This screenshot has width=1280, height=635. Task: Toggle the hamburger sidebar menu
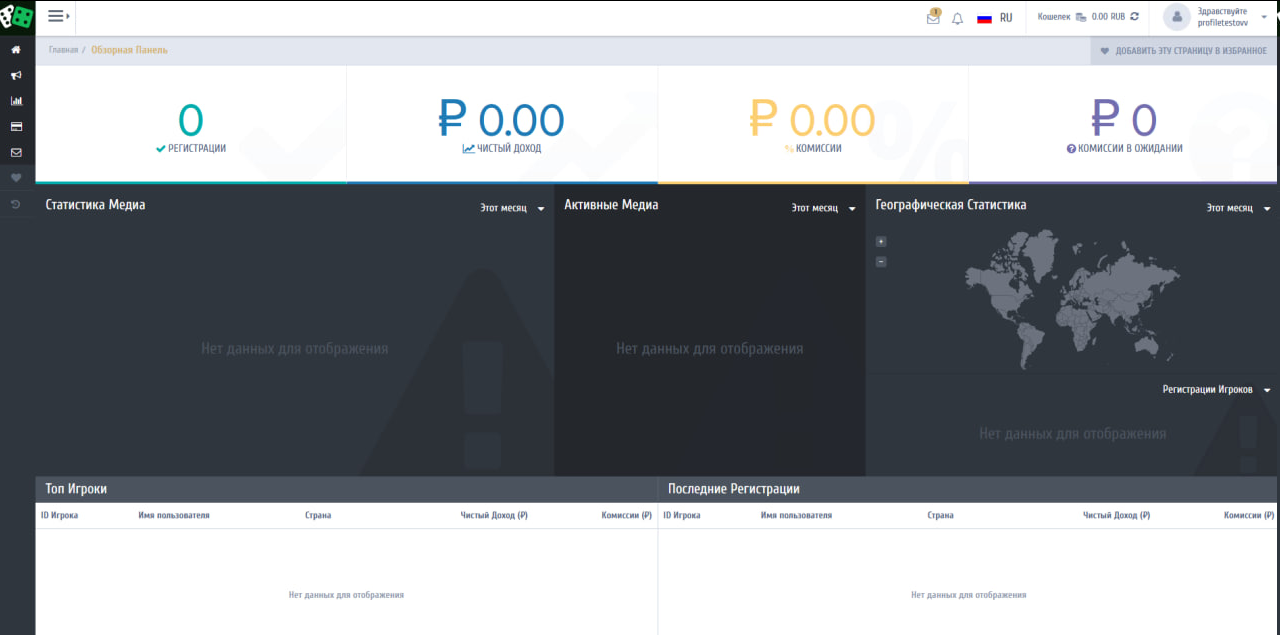tap(57, 16)
